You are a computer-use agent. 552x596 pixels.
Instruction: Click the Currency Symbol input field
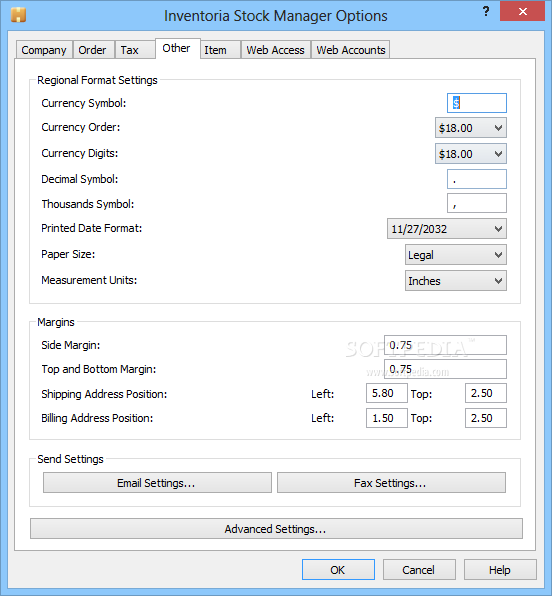coord(477,103)
